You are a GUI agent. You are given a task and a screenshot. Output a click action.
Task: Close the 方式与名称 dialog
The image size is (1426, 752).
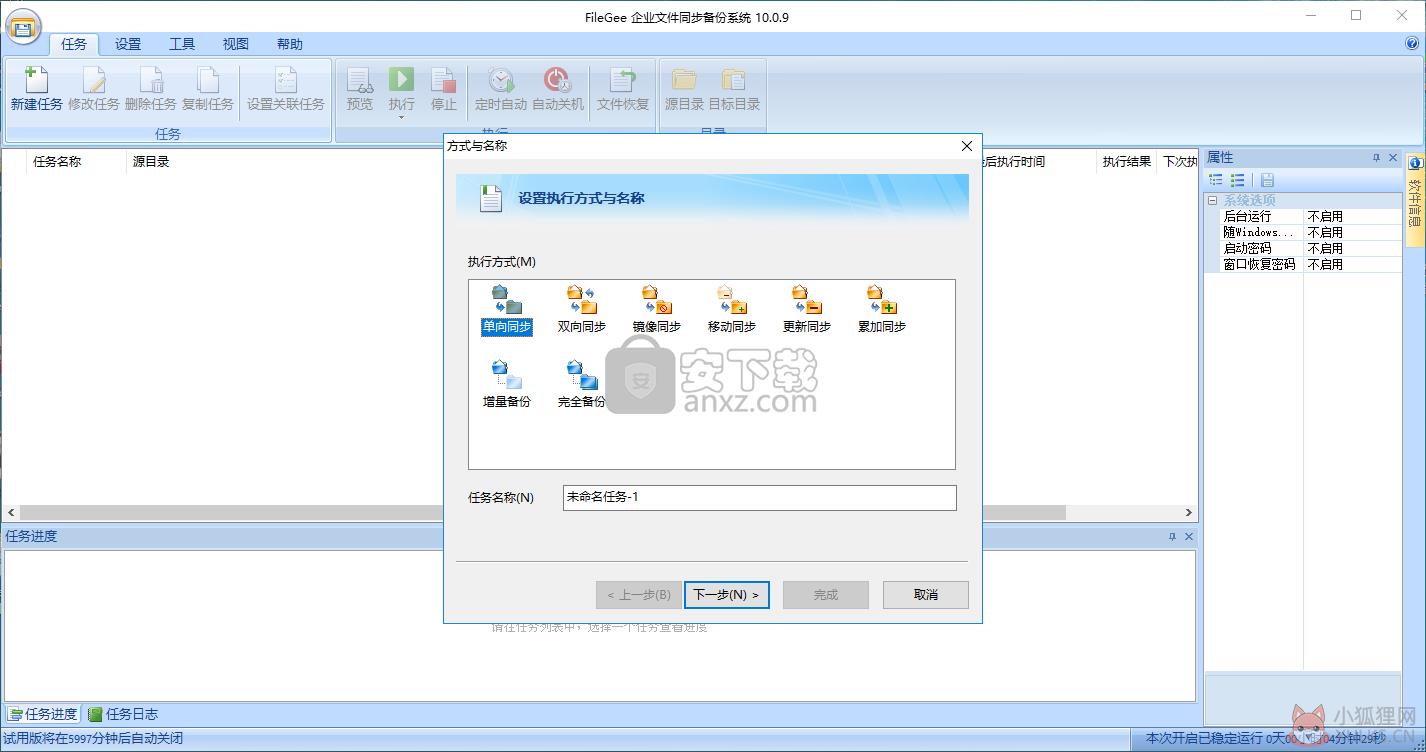coord(967,146)
